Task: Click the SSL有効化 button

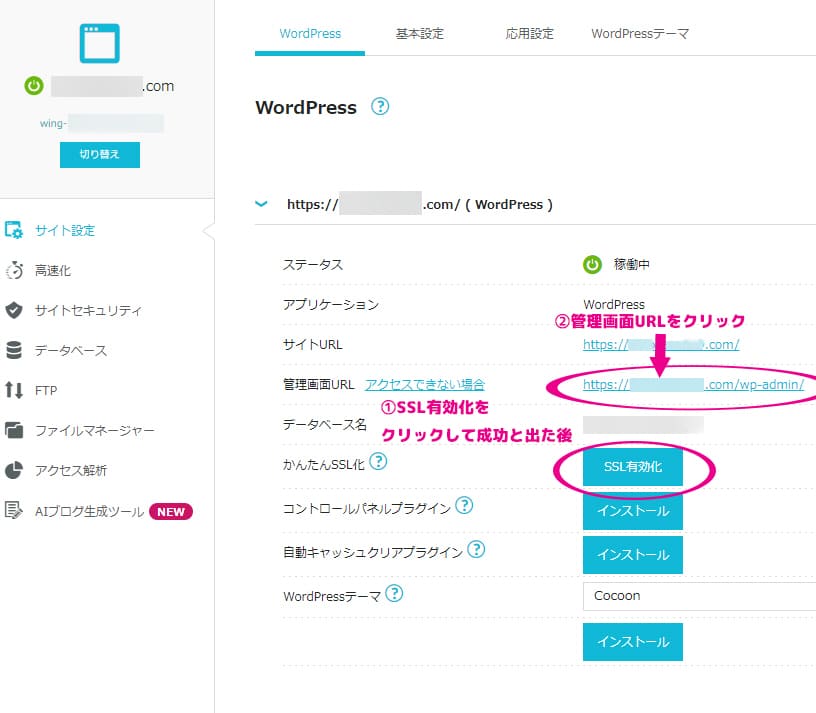Action: coord(633,467)
